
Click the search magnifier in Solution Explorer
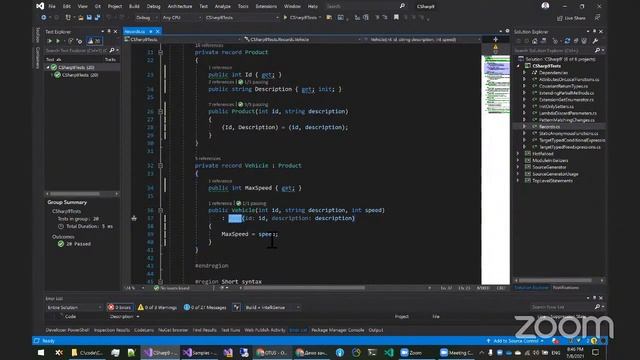point(598,50)
